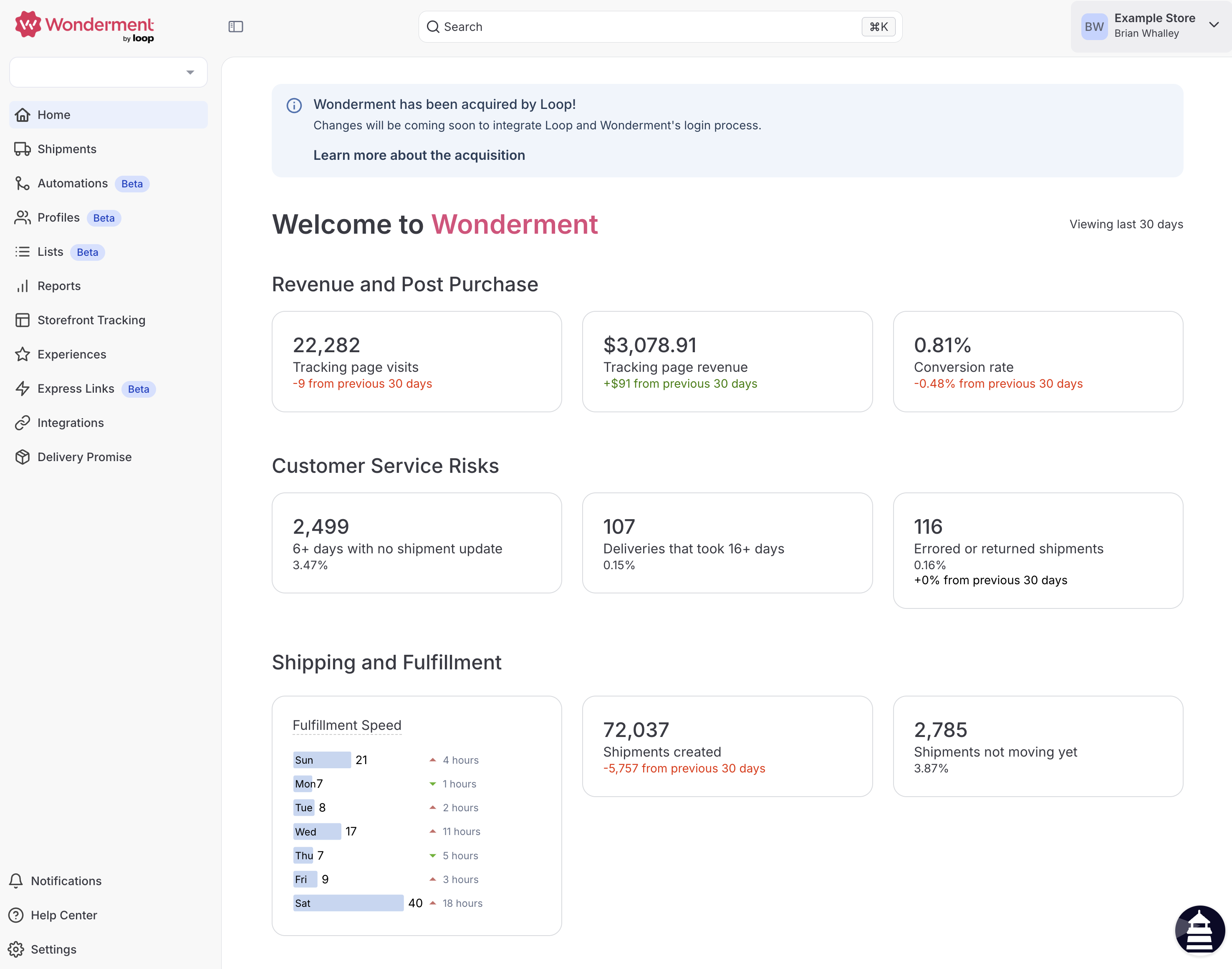
Task: Click the Home house icon
Action: tap(23, 115)
